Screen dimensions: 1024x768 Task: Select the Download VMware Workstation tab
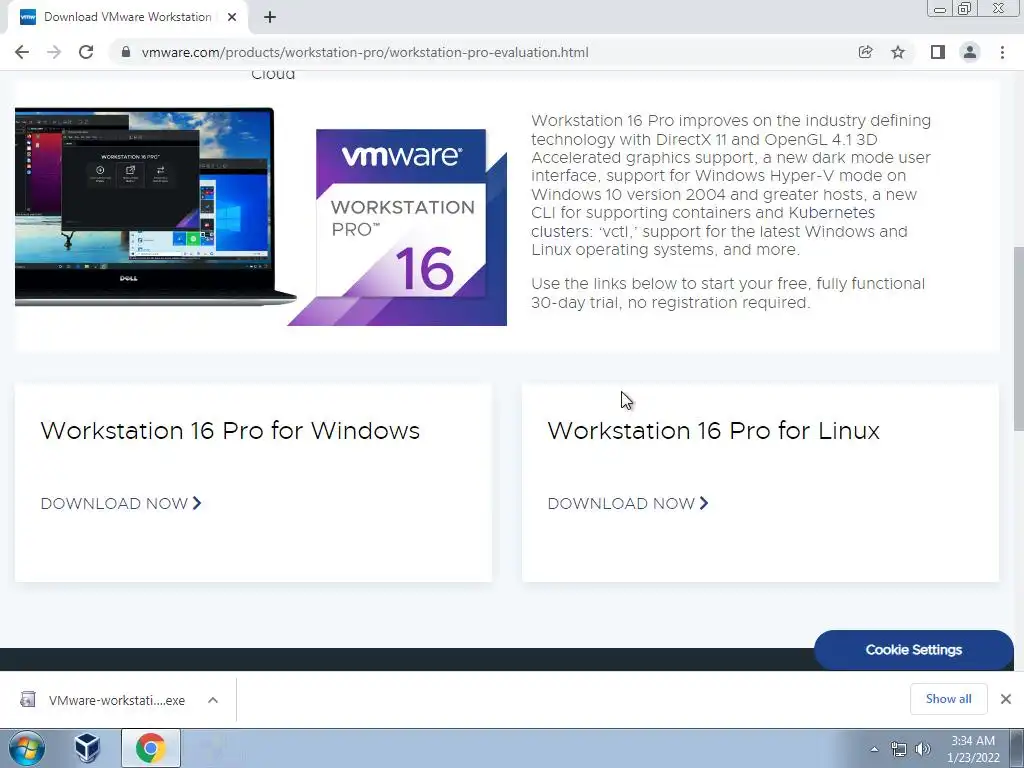127,17
